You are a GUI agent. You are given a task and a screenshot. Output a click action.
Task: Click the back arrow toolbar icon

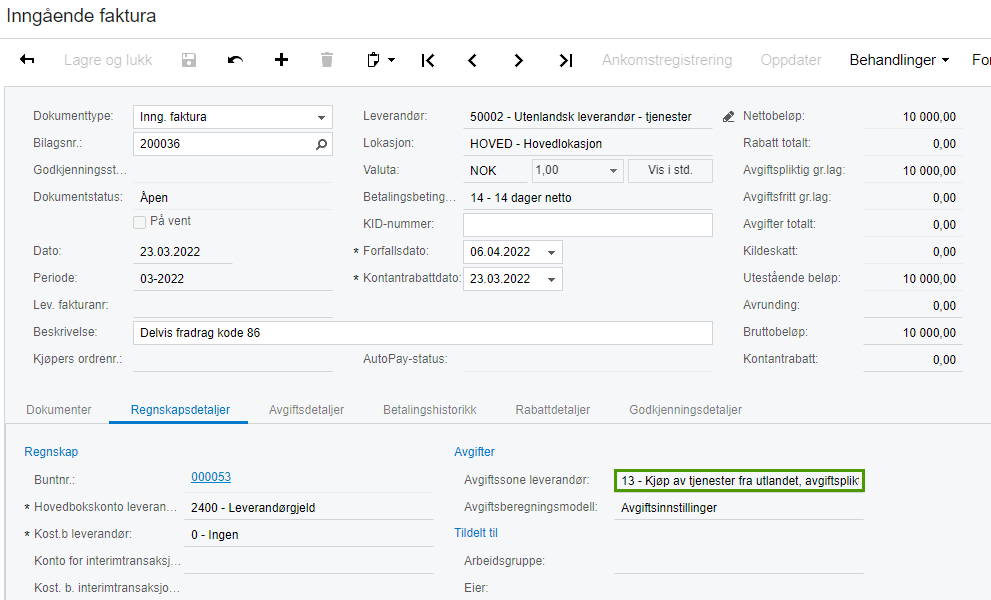pyautogui.click(x=27, y=60)
